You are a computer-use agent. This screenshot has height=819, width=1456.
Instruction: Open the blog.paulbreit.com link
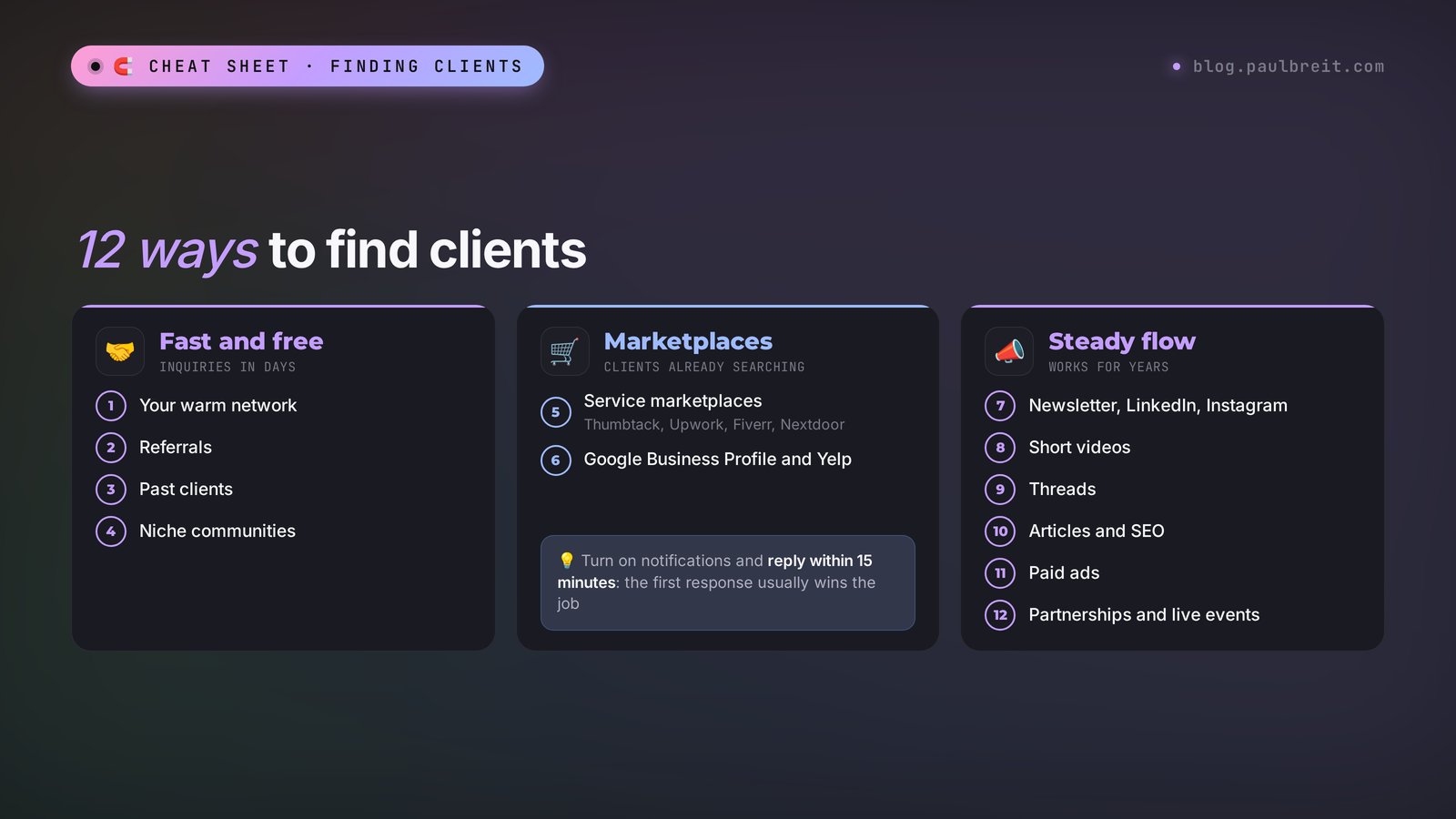click(1279, 66)
